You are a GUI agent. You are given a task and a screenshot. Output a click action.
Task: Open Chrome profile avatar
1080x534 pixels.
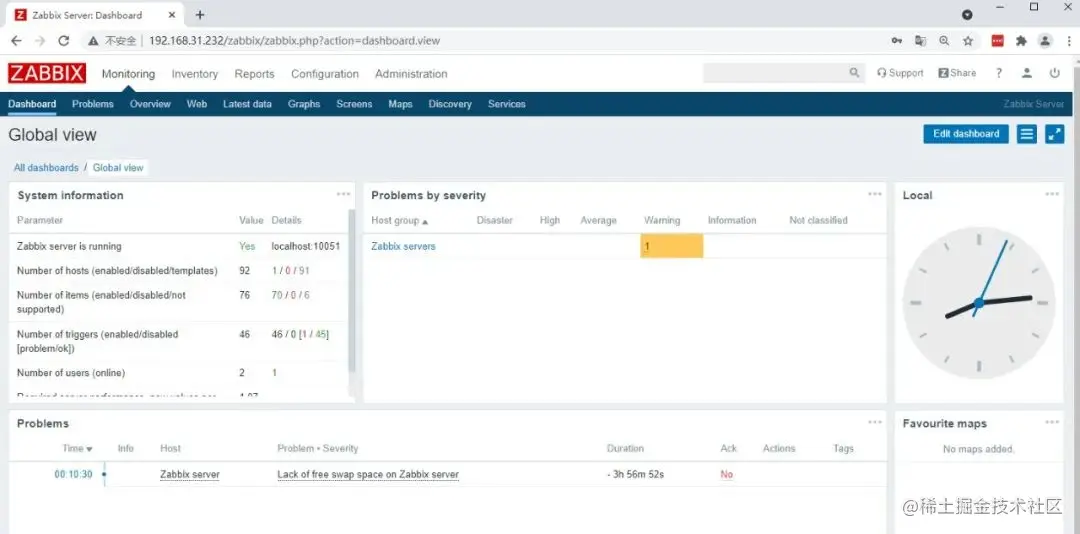tap(1046, 41)
